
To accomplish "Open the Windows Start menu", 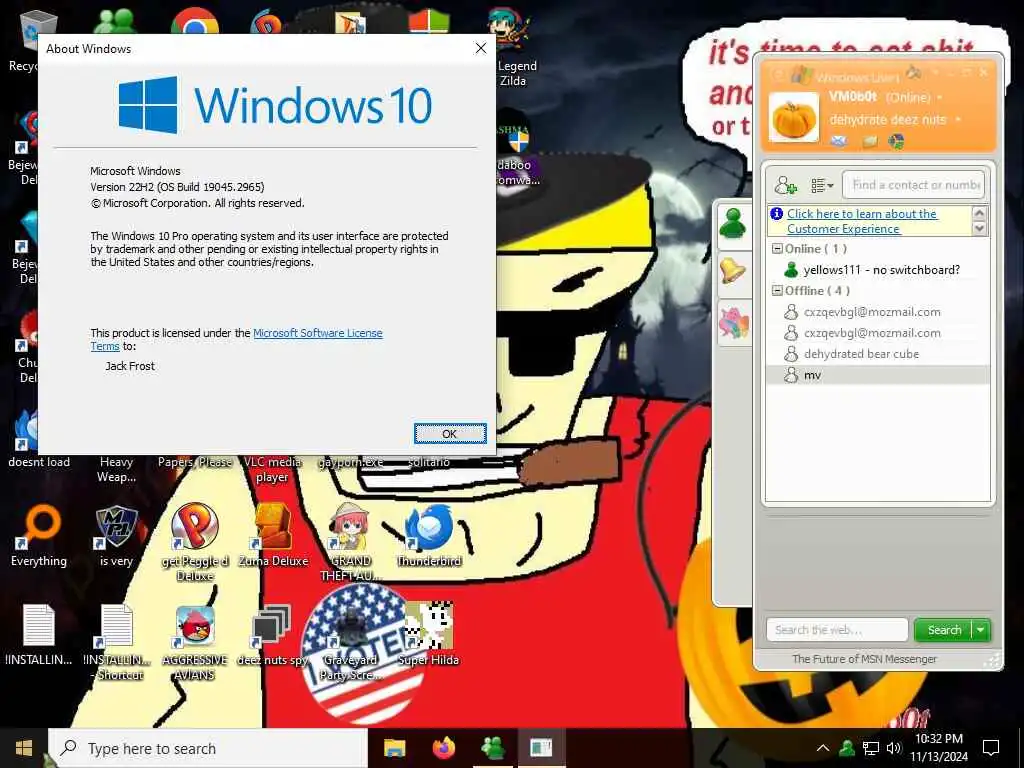I will 24,748.
